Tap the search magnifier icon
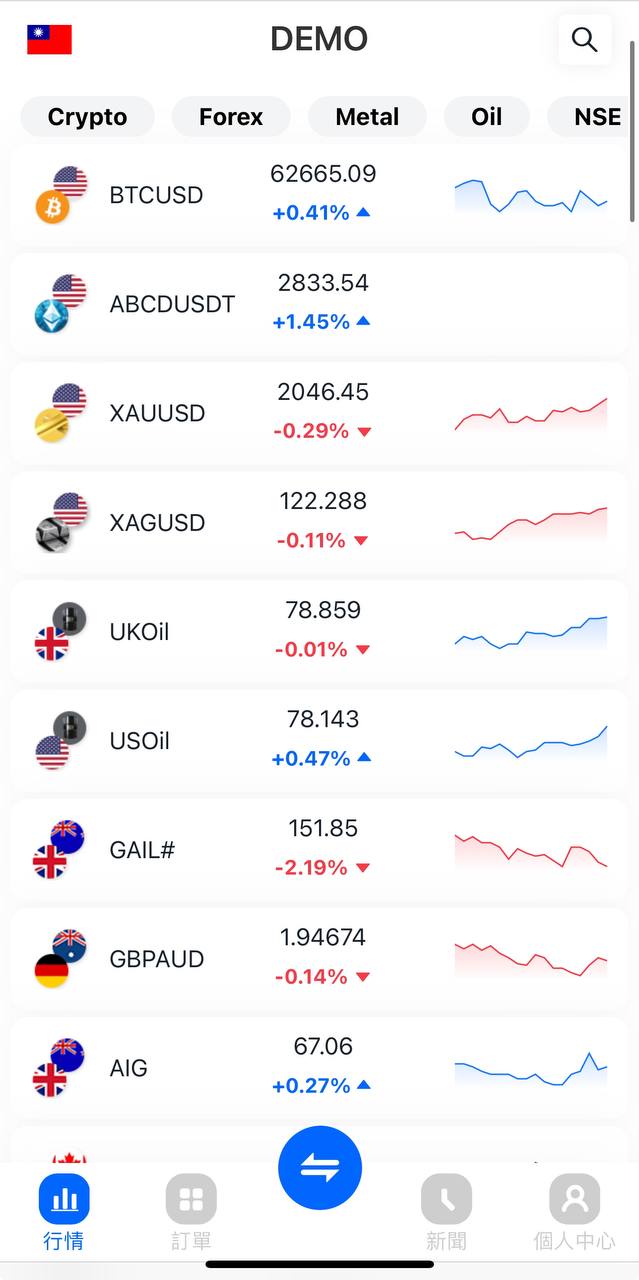 (x=584, y=40)
